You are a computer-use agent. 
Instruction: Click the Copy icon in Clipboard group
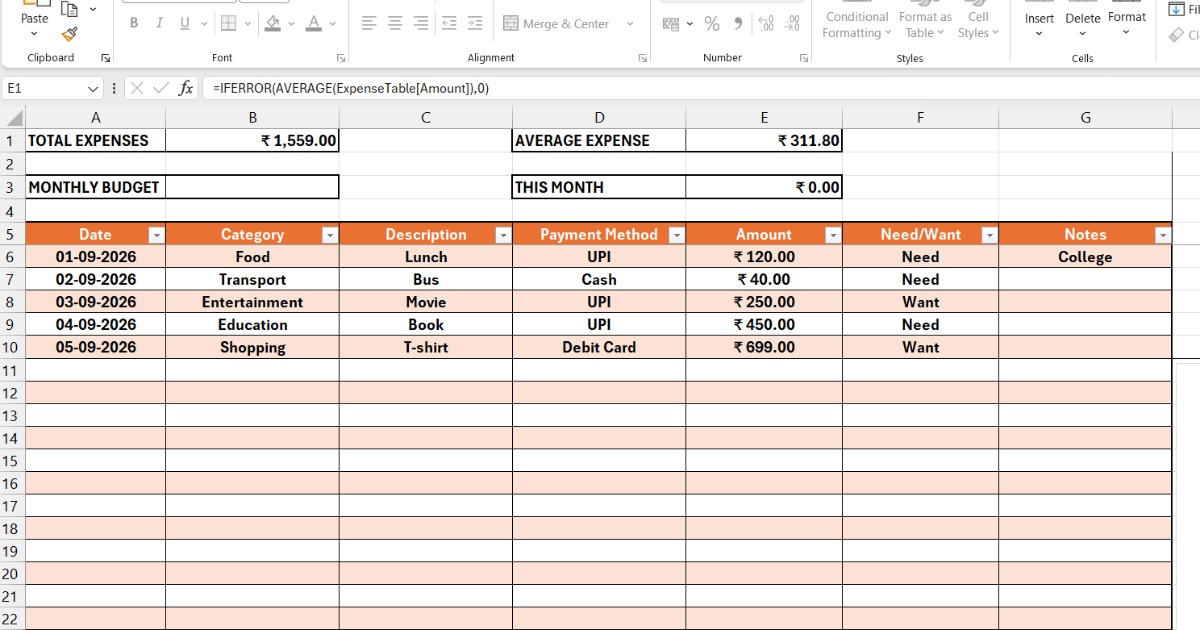click(x=69, y=9)
